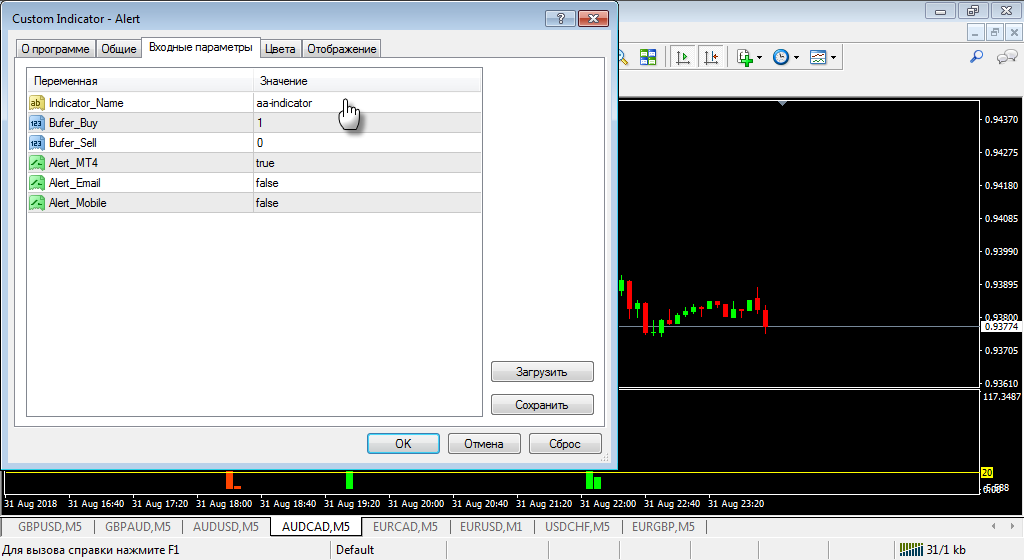The height and width of the screenshot is (560, 1024).
Task: Select the Bufer_Sell value 0
Action: pyautogui.click(x=367, y=143)
